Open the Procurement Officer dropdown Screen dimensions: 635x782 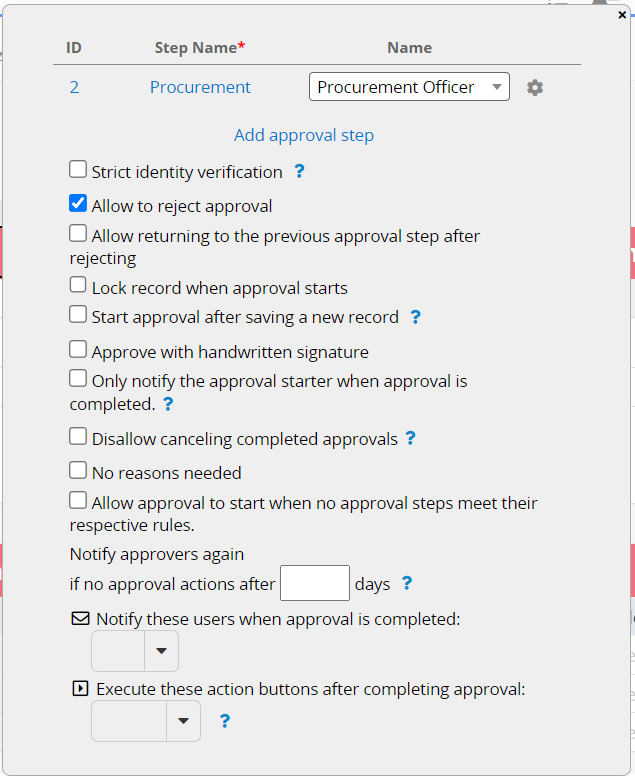coord(409,87)
